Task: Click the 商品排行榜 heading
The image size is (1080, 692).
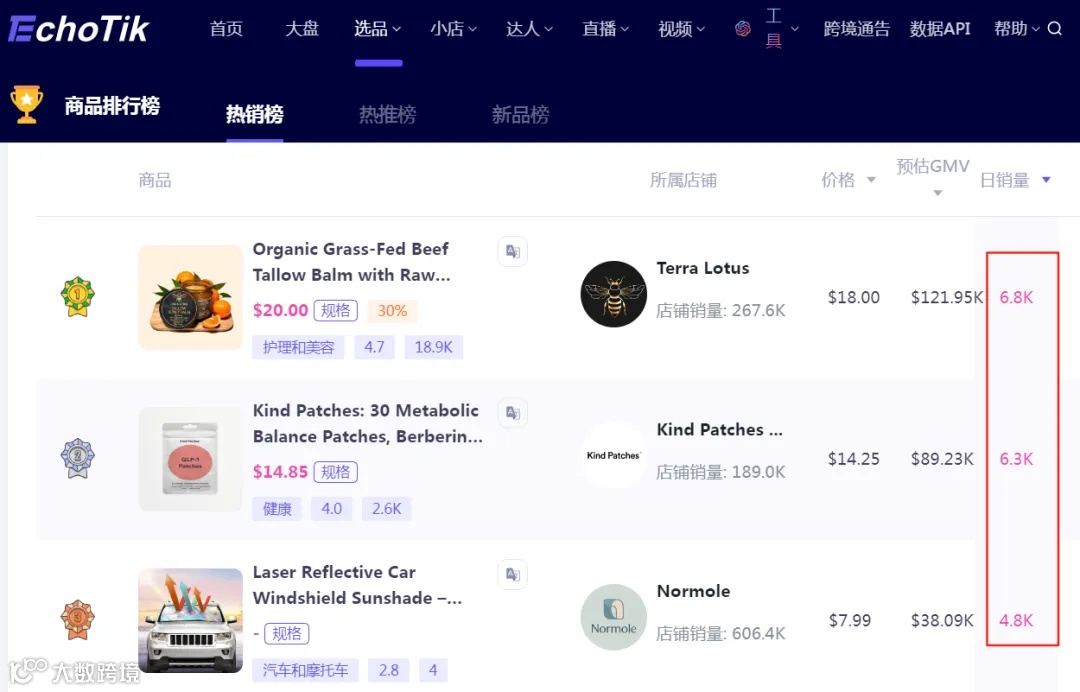Action: pyautogui.click(x=112, y=105)
